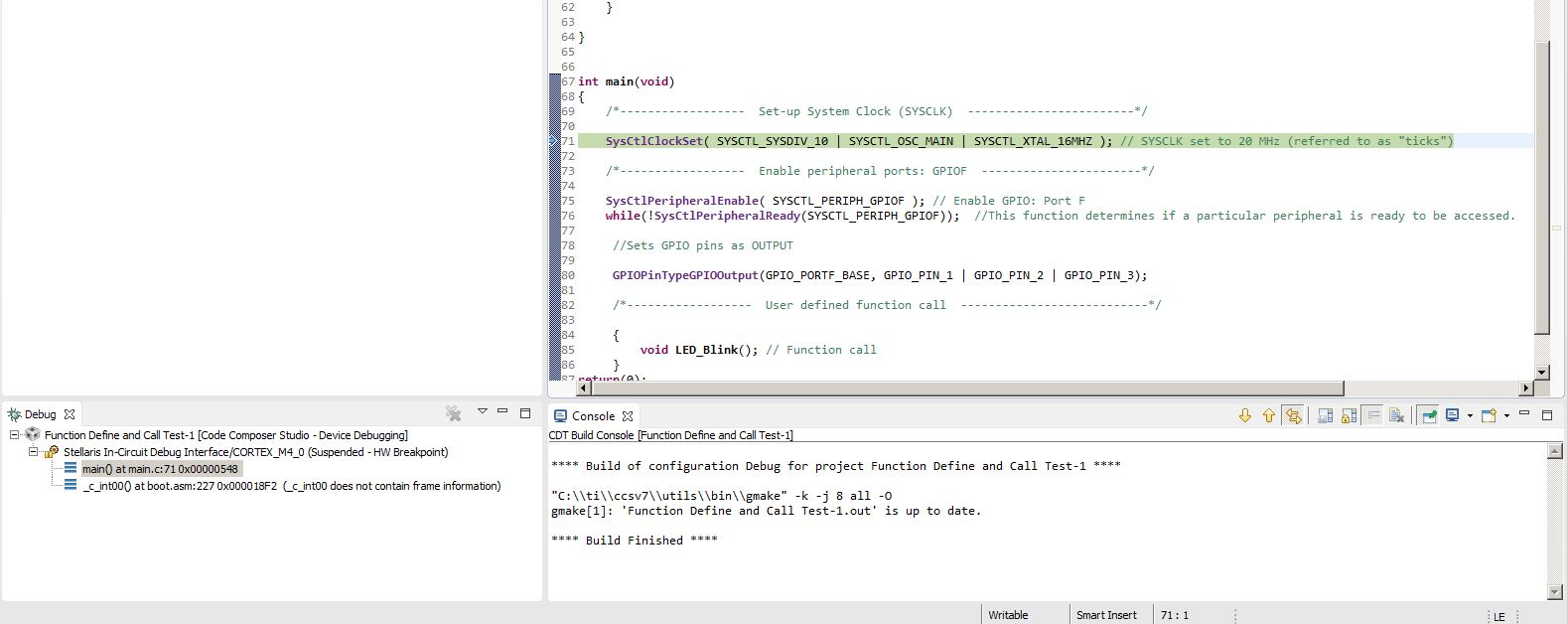Collapse Stellaris In-Circuit Debug Interface node

(x=33, y=452)
